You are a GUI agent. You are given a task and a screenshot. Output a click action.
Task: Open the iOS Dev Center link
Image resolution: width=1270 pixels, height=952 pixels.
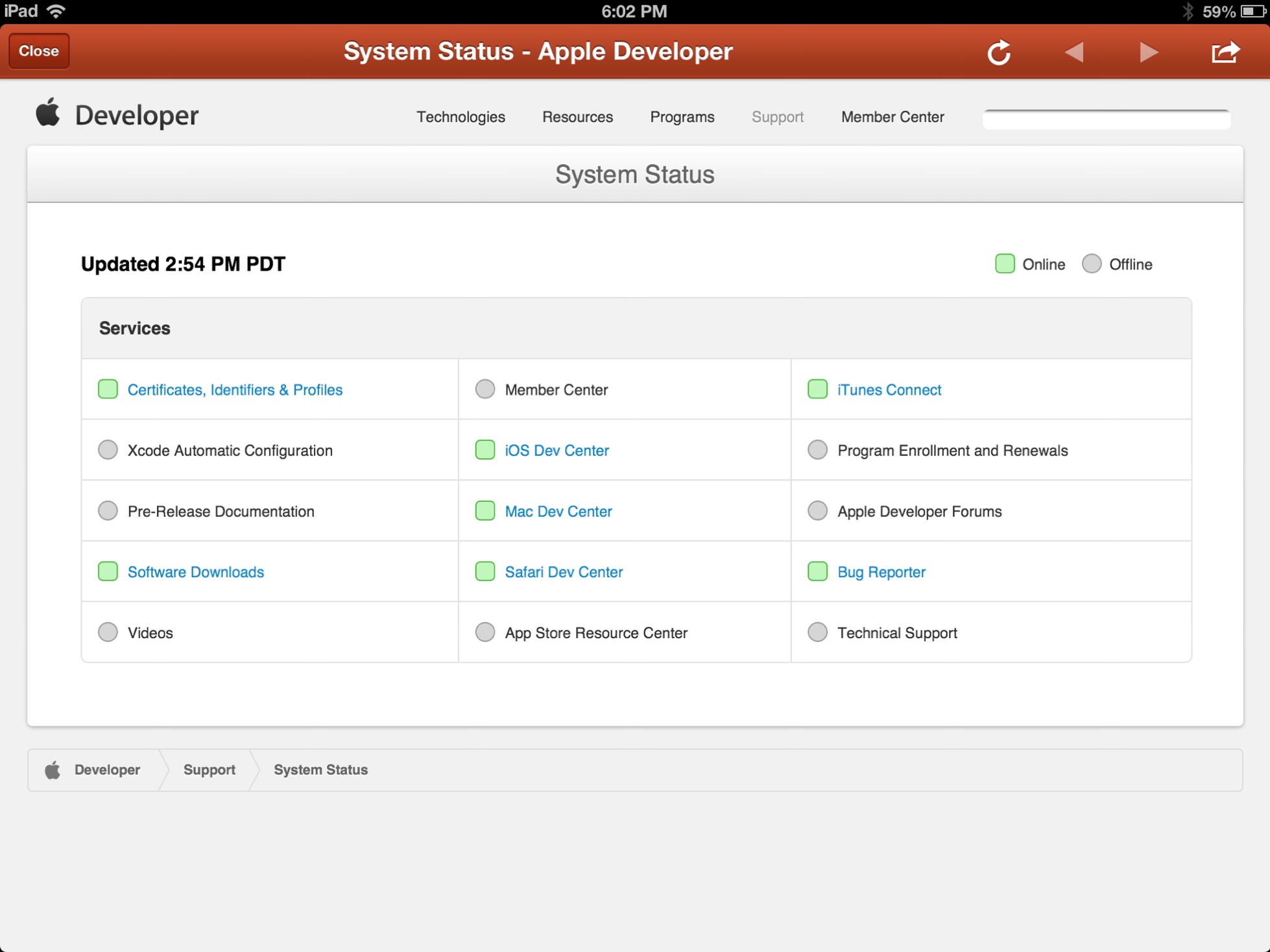pos(557,450)
